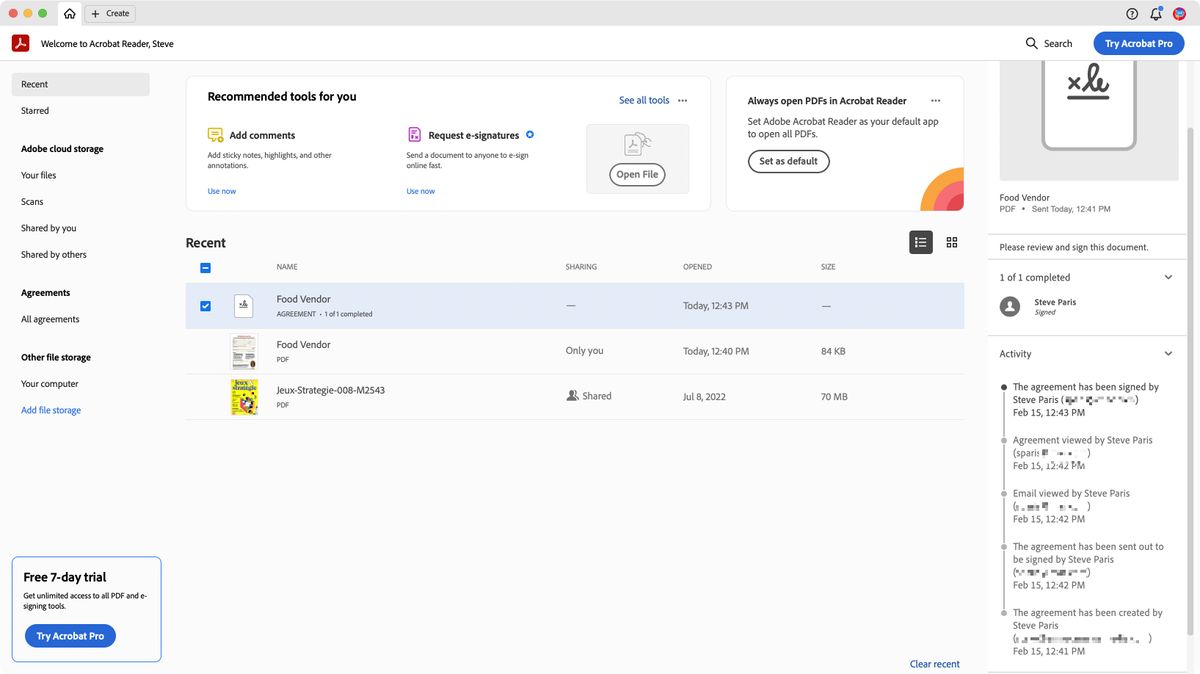The image size is (1200, 674).
Task: Uncheck the Food Vendor agreement checkbox
Action: [x=205, y=306]
